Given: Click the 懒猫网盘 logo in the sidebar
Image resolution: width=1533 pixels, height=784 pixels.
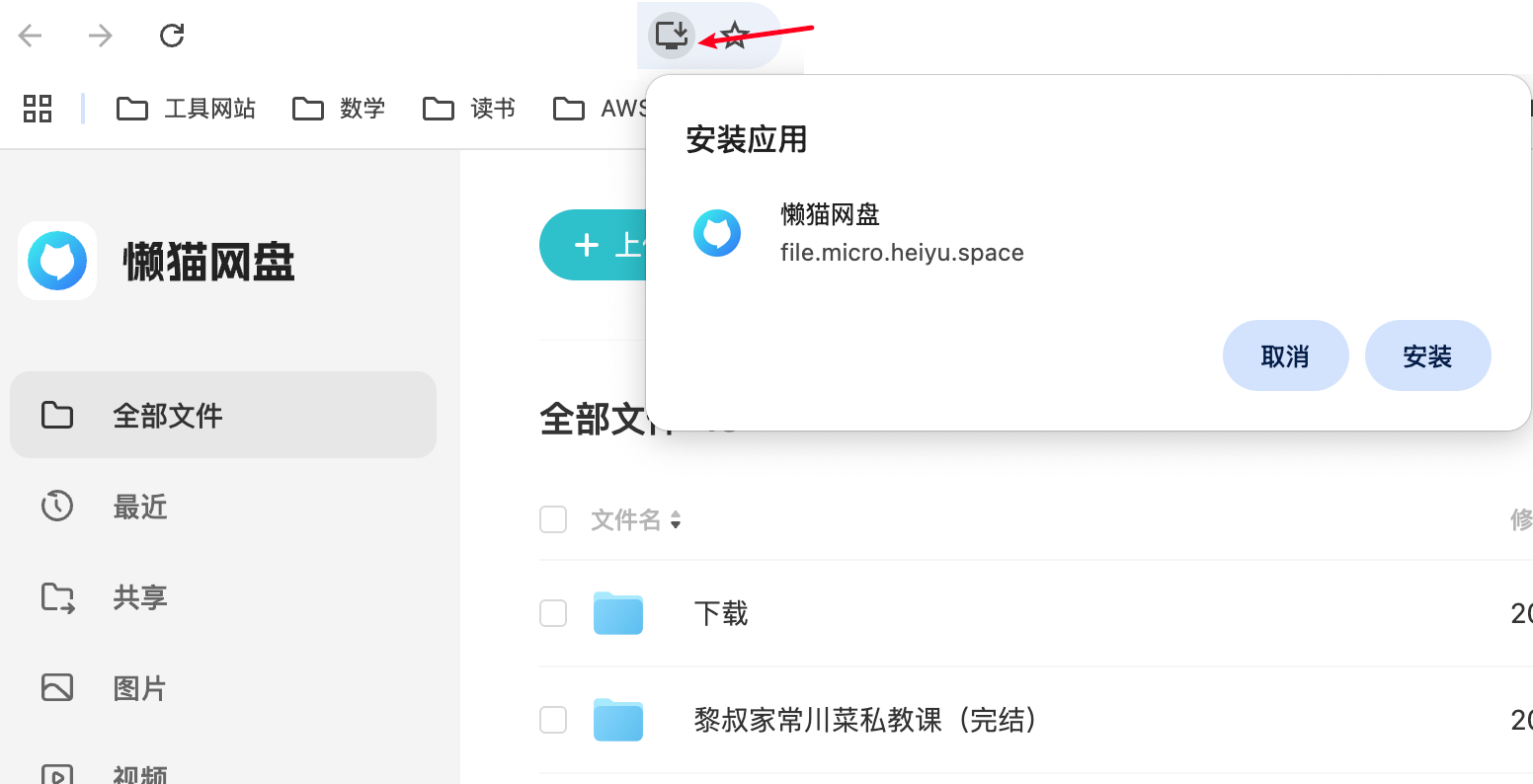Looking at the screenshot, I should 57,261.
